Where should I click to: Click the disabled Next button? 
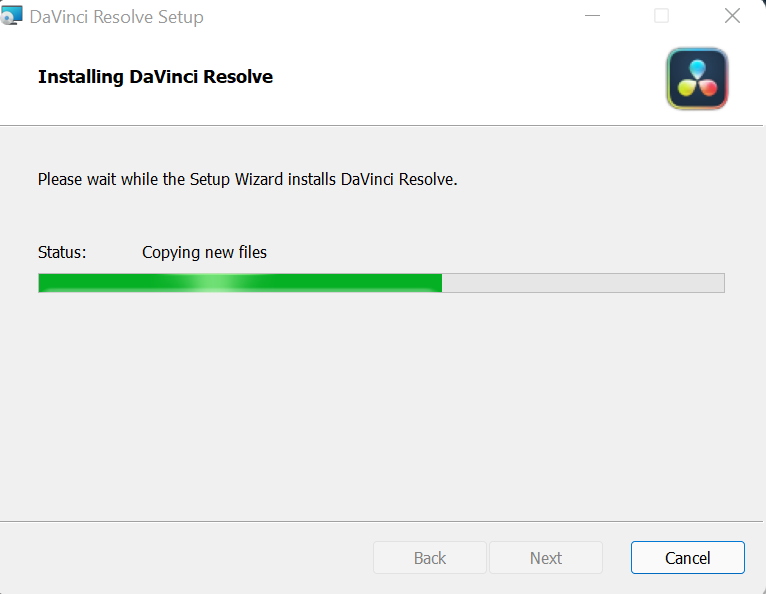[x=546, y=557]
